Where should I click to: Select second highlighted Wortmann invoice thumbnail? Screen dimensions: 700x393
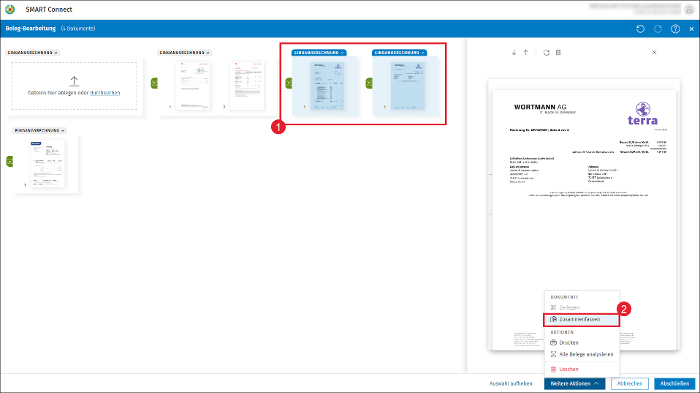coord(408,86)
